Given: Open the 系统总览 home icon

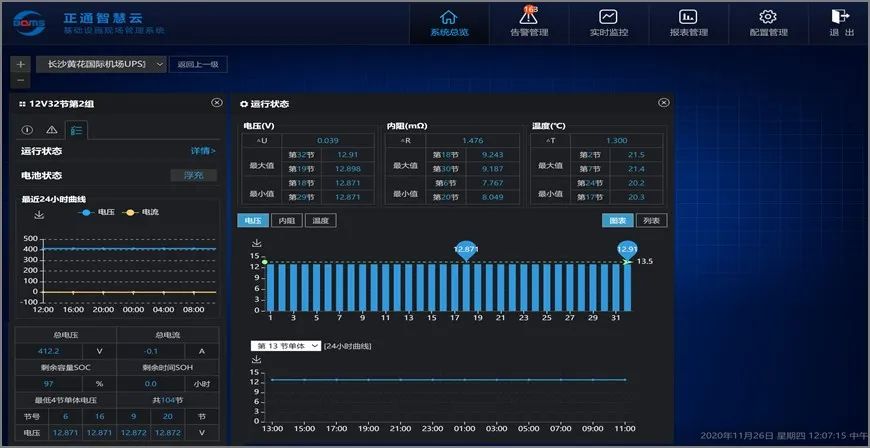Looking at the screenshot, I should pos(449,17).
